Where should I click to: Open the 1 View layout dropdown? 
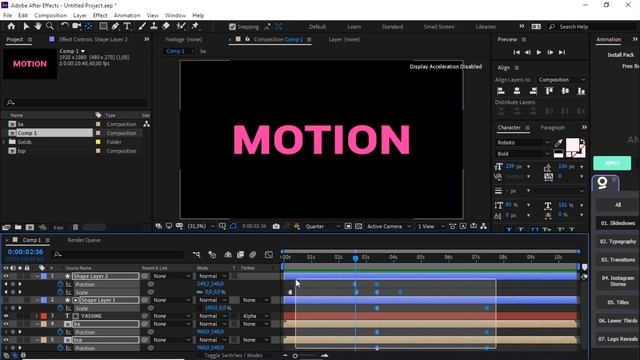coord(431,226)
